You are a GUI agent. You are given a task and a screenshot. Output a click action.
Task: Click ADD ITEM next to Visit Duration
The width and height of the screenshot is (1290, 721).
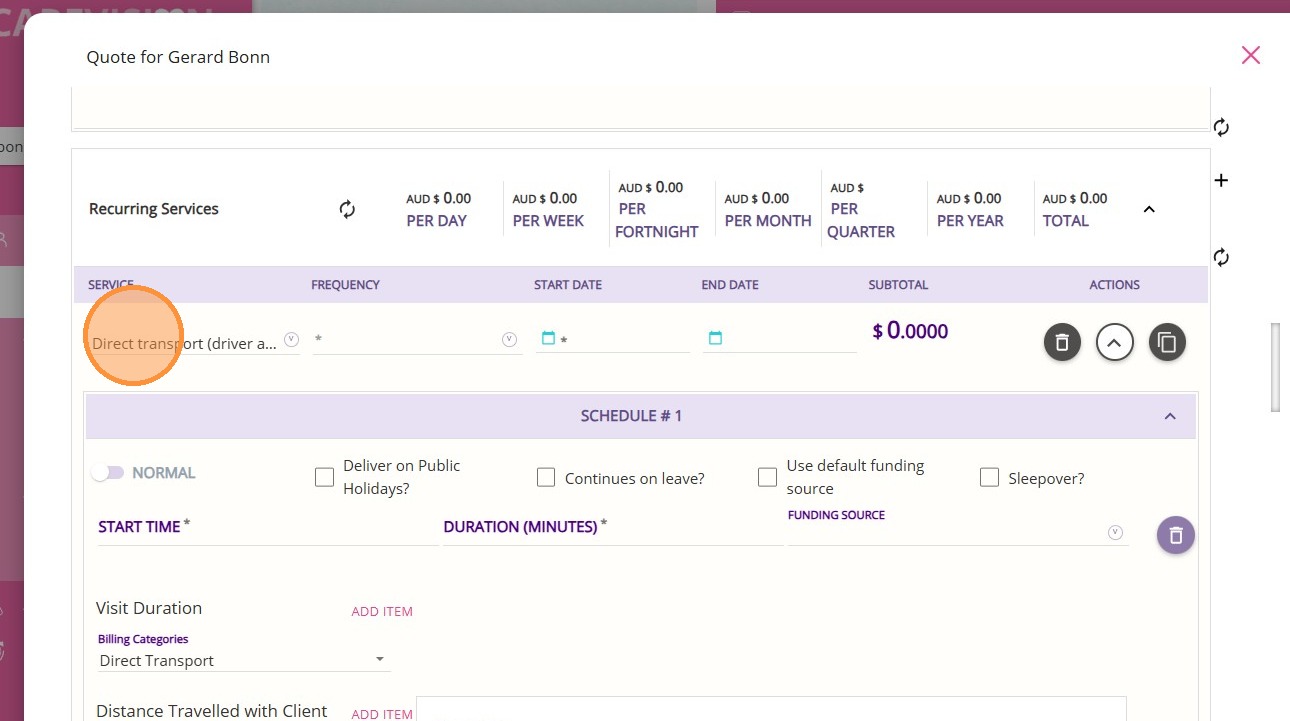pyautogui.click(x=382, y=611)
